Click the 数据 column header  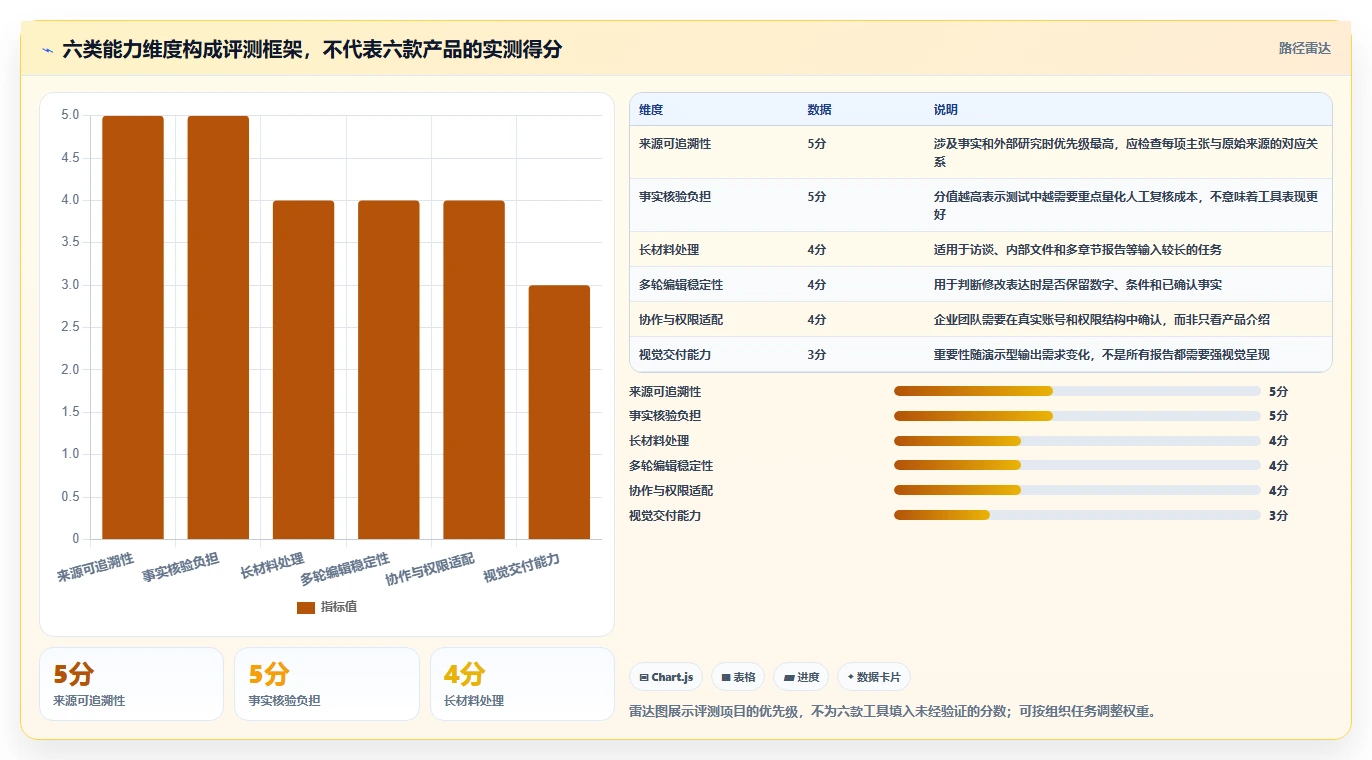[819, 110]
